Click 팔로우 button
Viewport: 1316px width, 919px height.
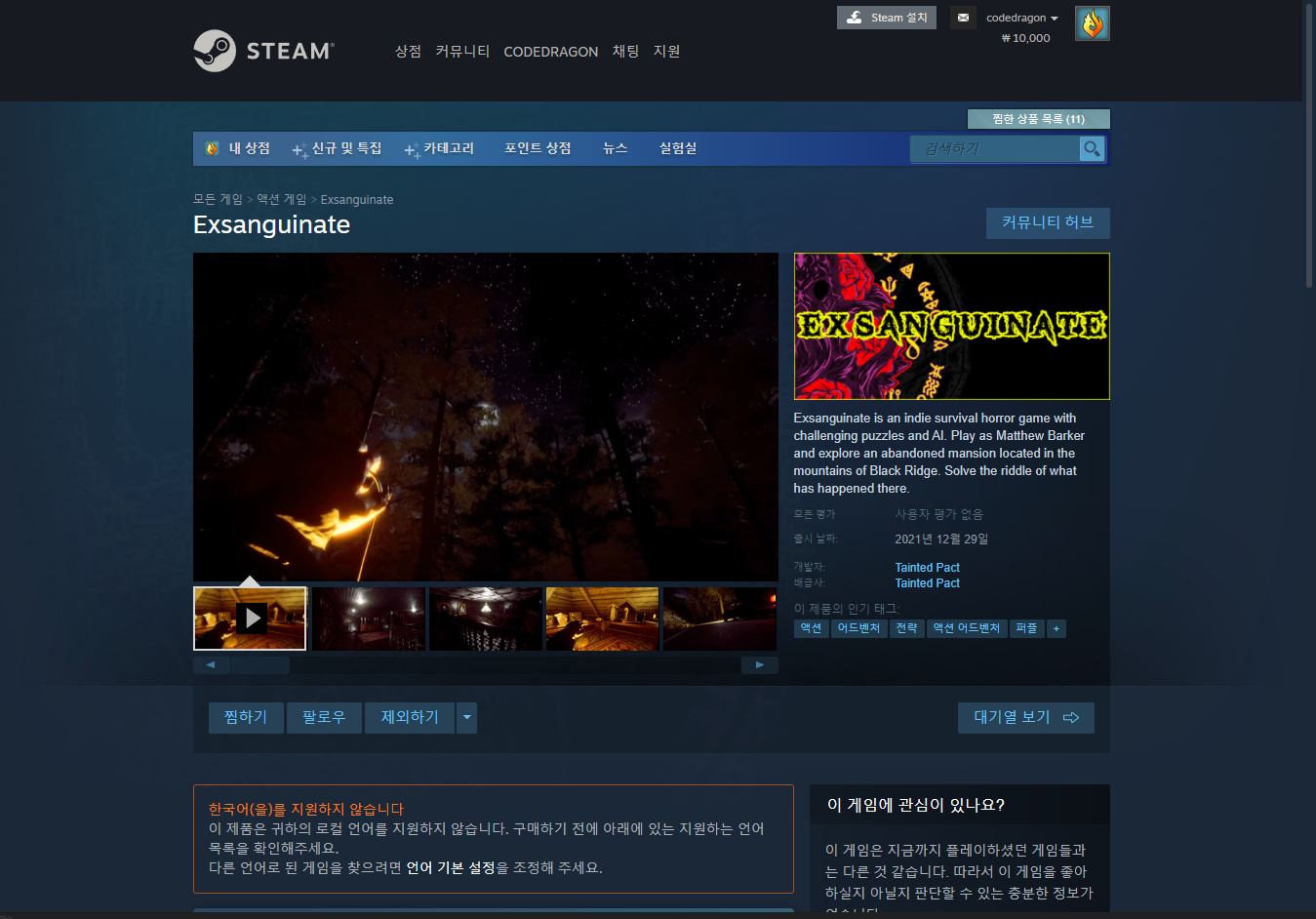point(324,717)
